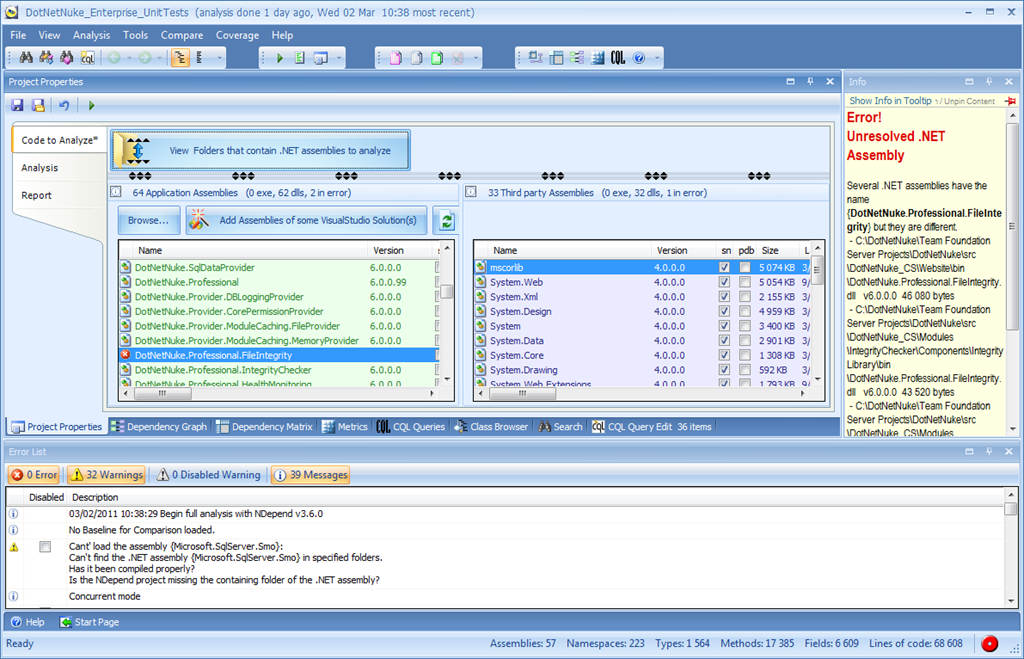Toggle the 39 Messages filter
The height and width of the screenshot is (659, 1024).
(311, 475)
